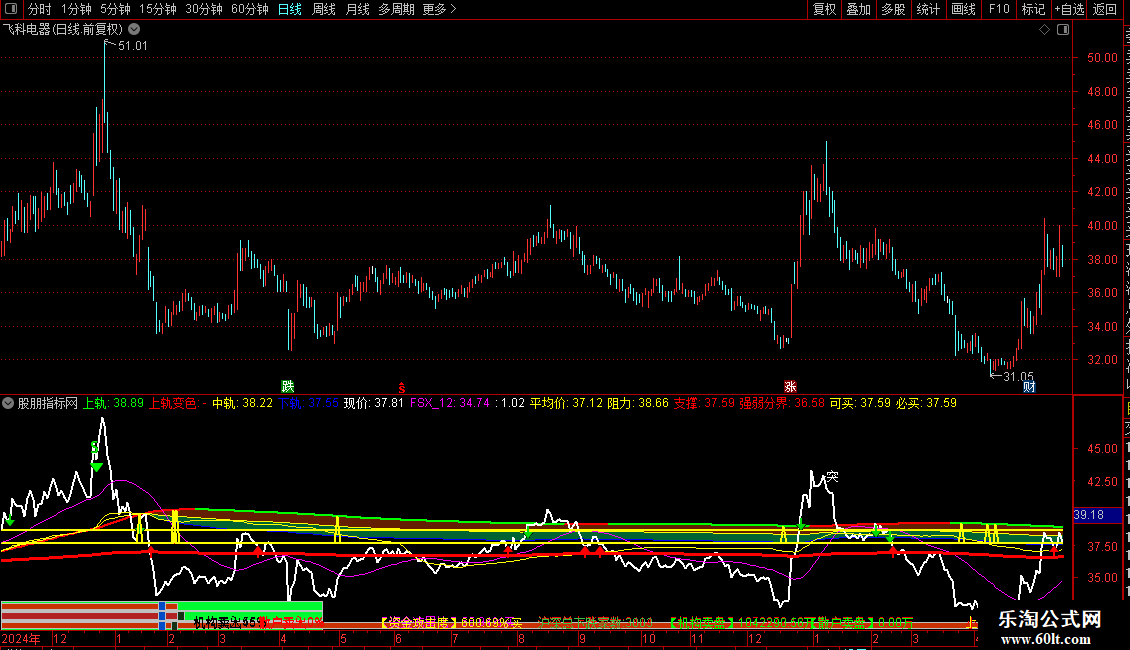Click the 强弱分界: 36.58 value
Image resolution: width=1130 pixels, height=650 pixels.
(782, 403)
